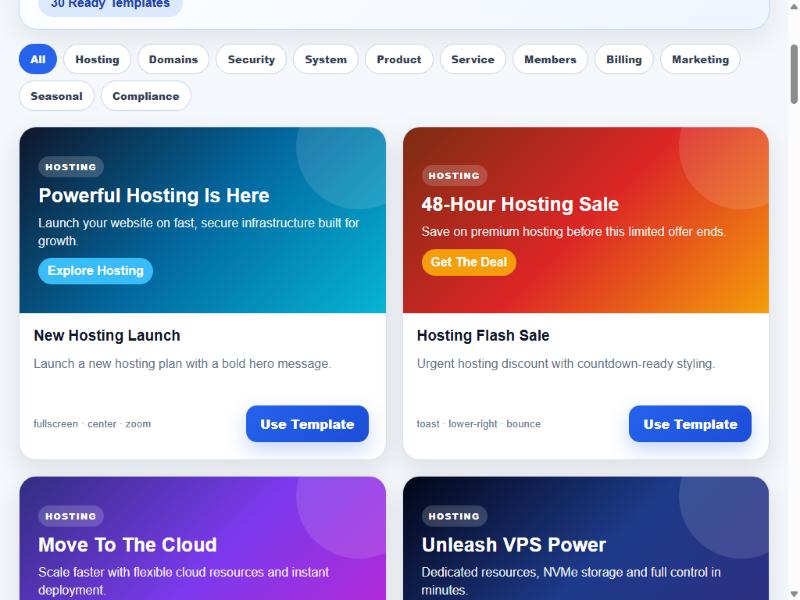Filter templates by Hosting category
Screen dimensions: 800x600
[x=97, y=59]
